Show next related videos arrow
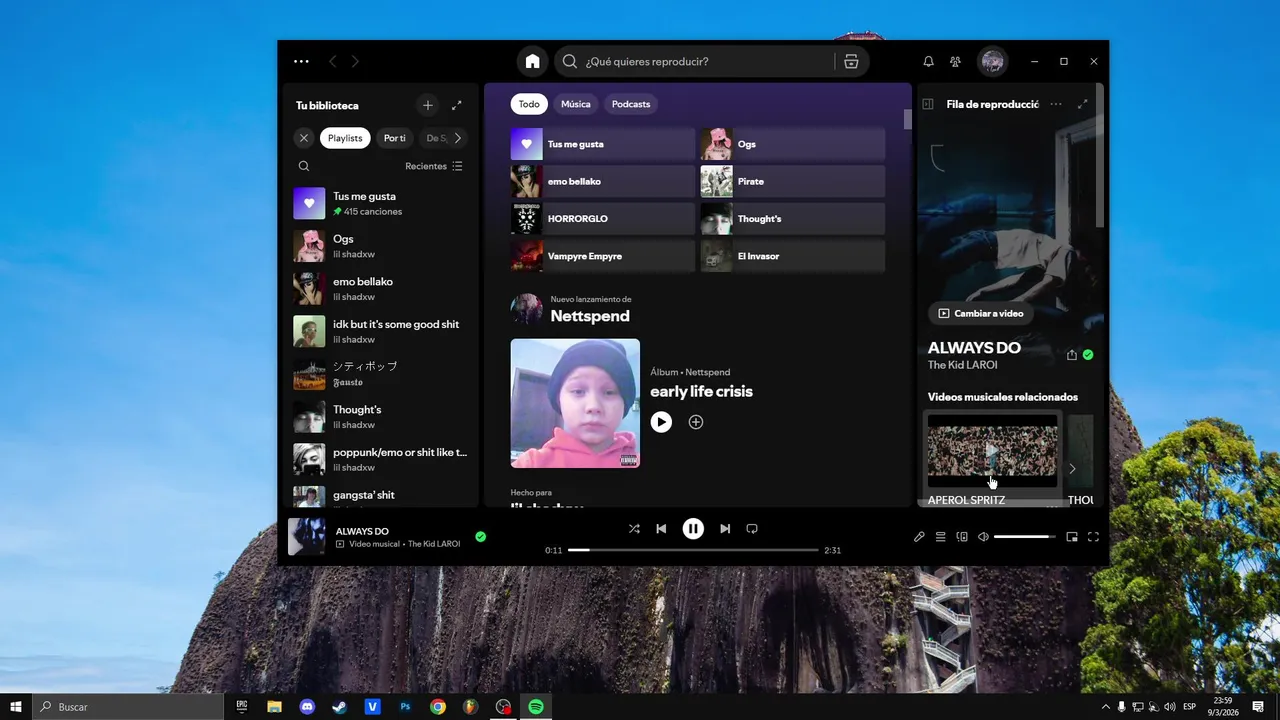1280x720 pixels. (1072, 468)
